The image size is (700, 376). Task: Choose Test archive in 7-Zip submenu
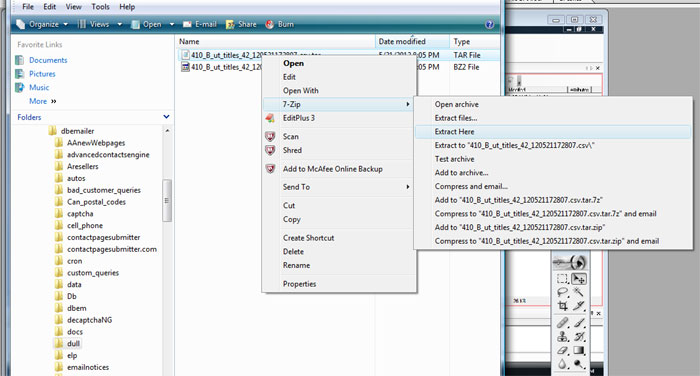553,159
